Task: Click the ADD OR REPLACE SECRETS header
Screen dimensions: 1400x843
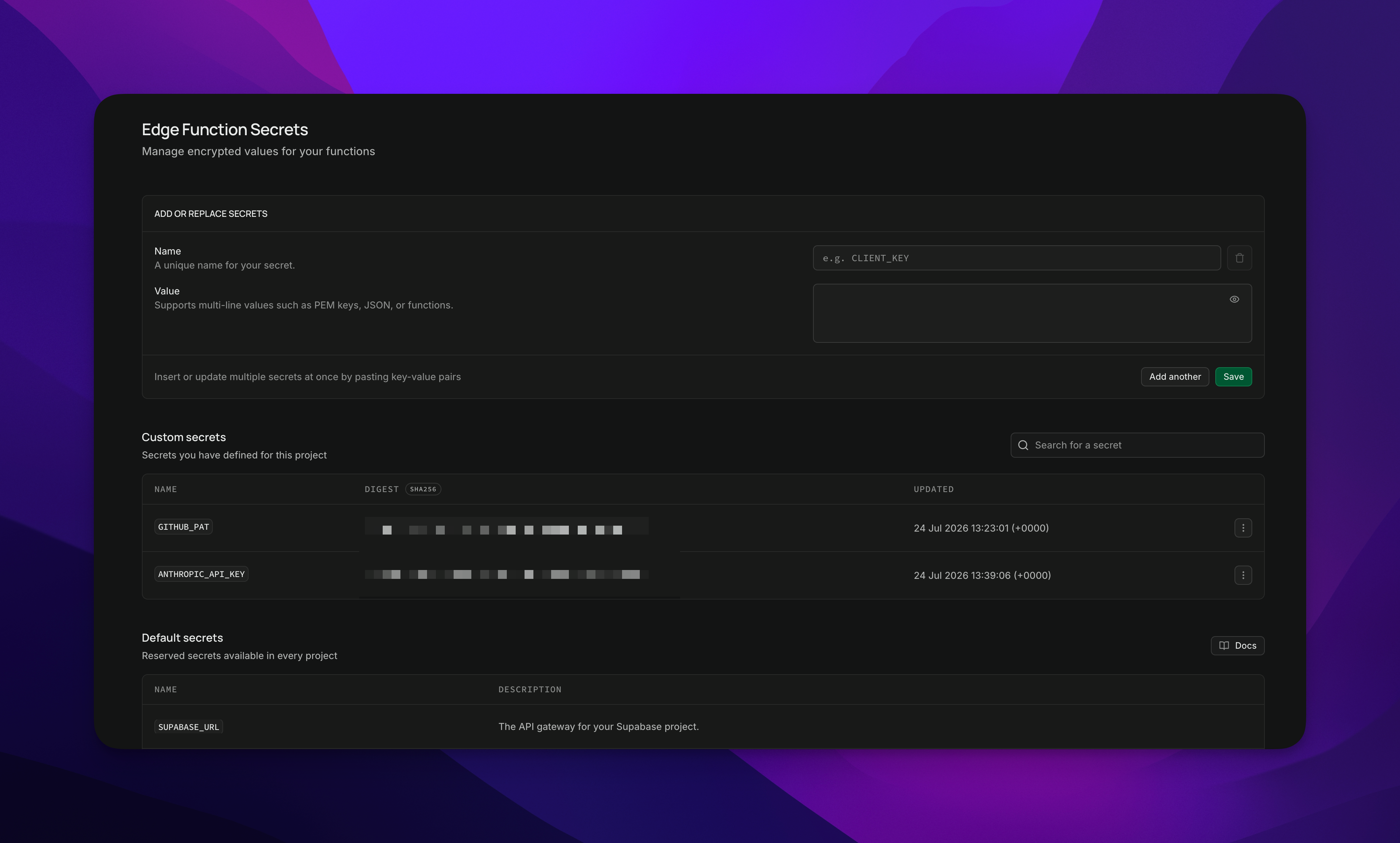Action: click(x=211, y=214)
